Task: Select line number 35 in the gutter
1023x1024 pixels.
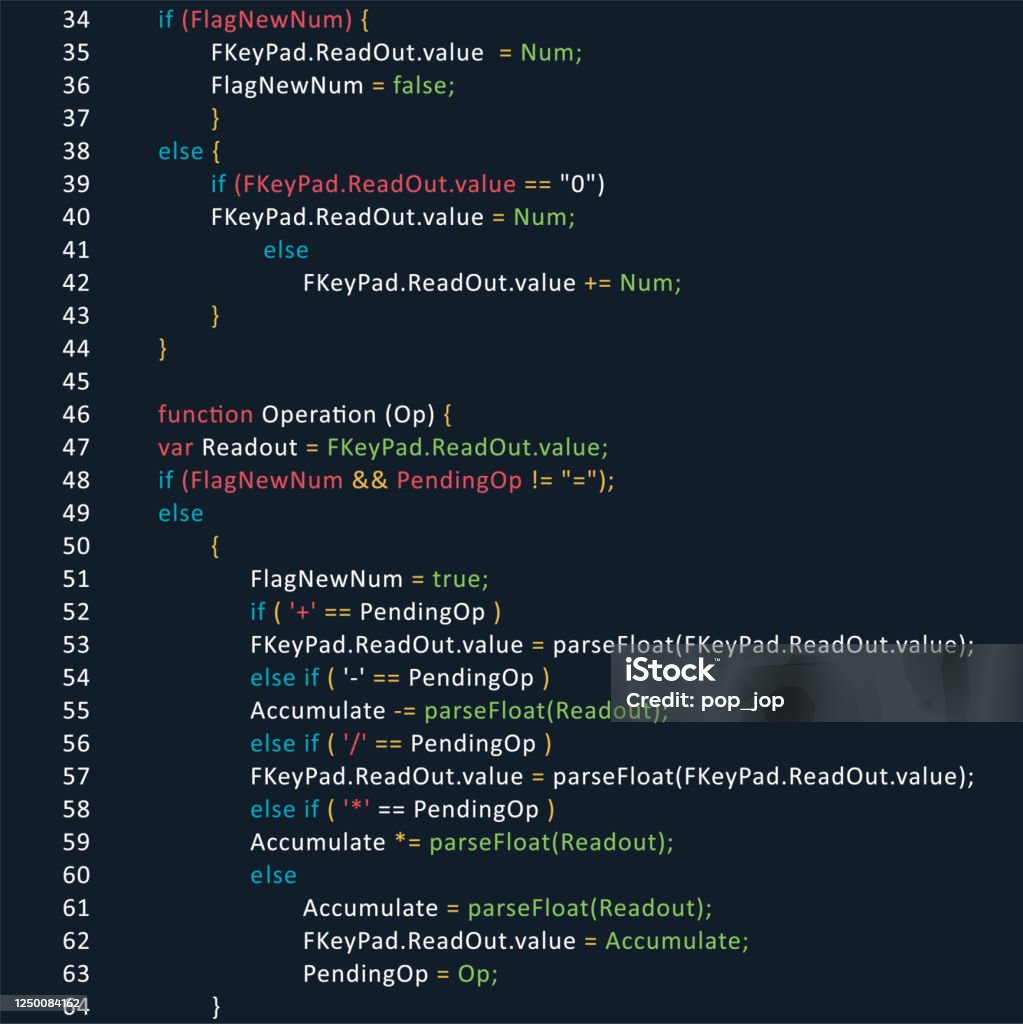Action: tap(76, 52)
